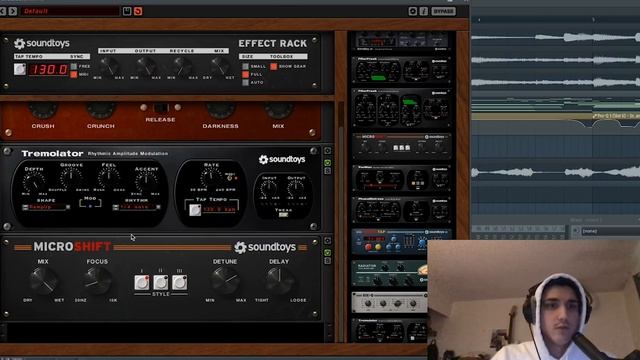The image size is (640, 360).
Task: Click the MicroShift FOCUS knob
Action: click(x=97, y=281)
